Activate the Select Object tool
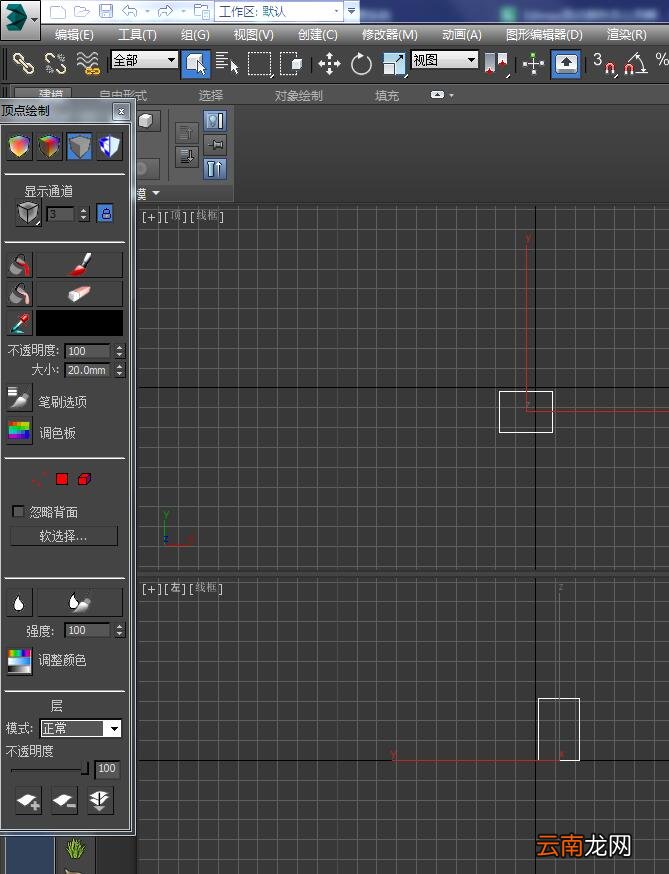This screenshot has height=874, width=669. pos(196,63)
